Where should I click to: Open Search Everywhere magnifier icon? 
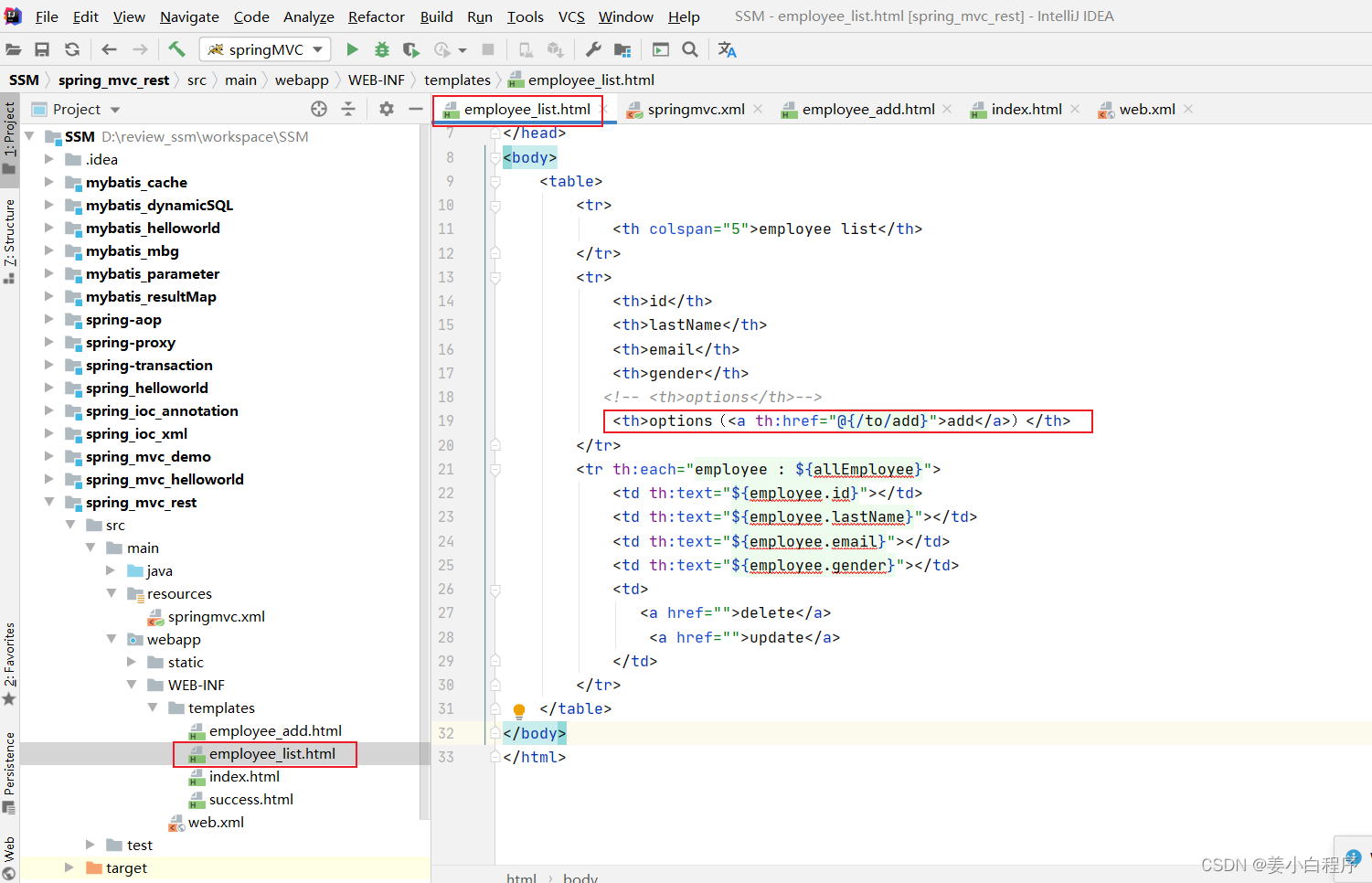(x=690, y=49)
